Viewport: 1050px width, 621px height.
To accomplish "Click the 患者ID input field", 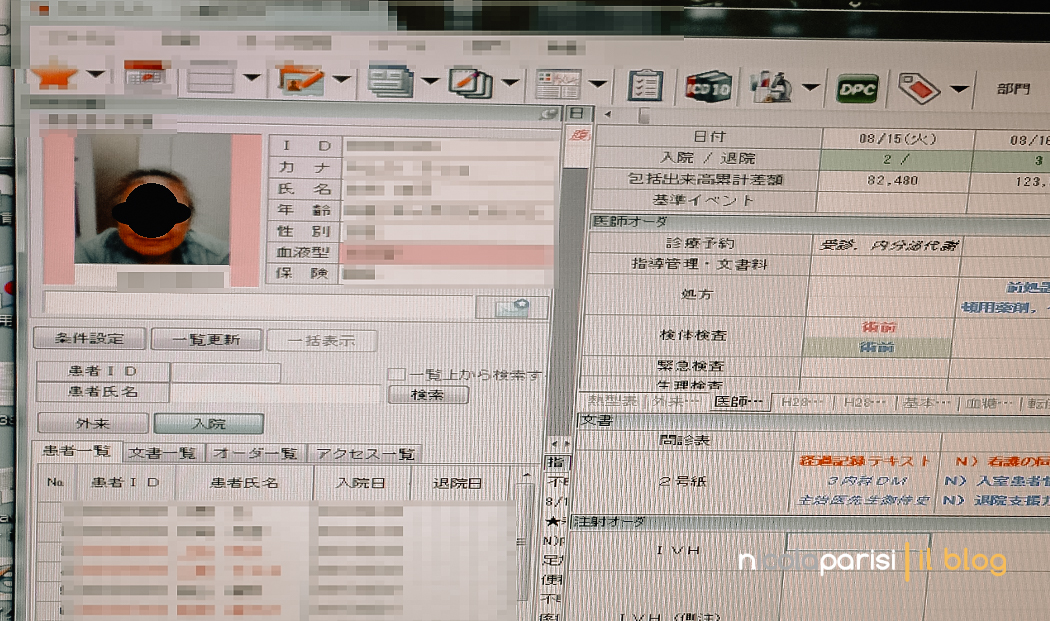I will coord(225,373).
